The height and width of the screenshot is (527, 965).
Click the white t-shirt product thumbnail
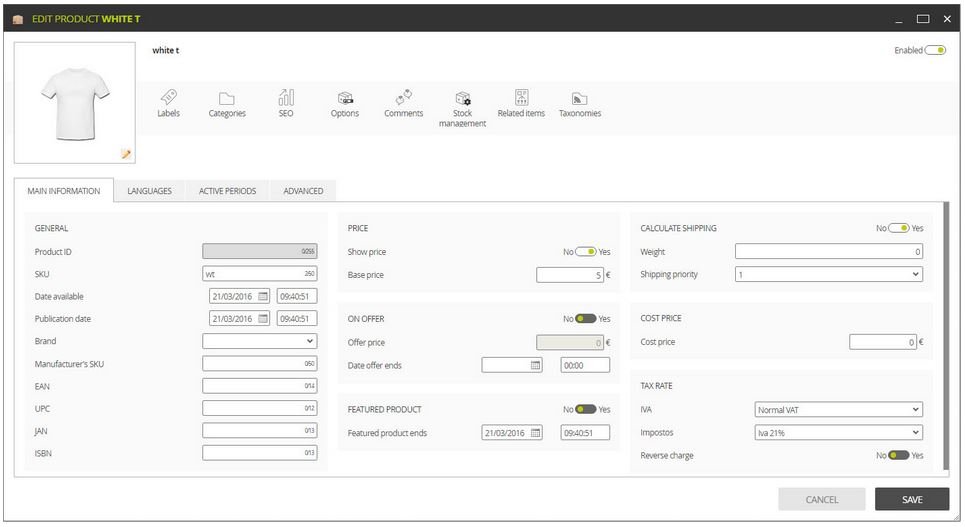[x=75, y=103]
